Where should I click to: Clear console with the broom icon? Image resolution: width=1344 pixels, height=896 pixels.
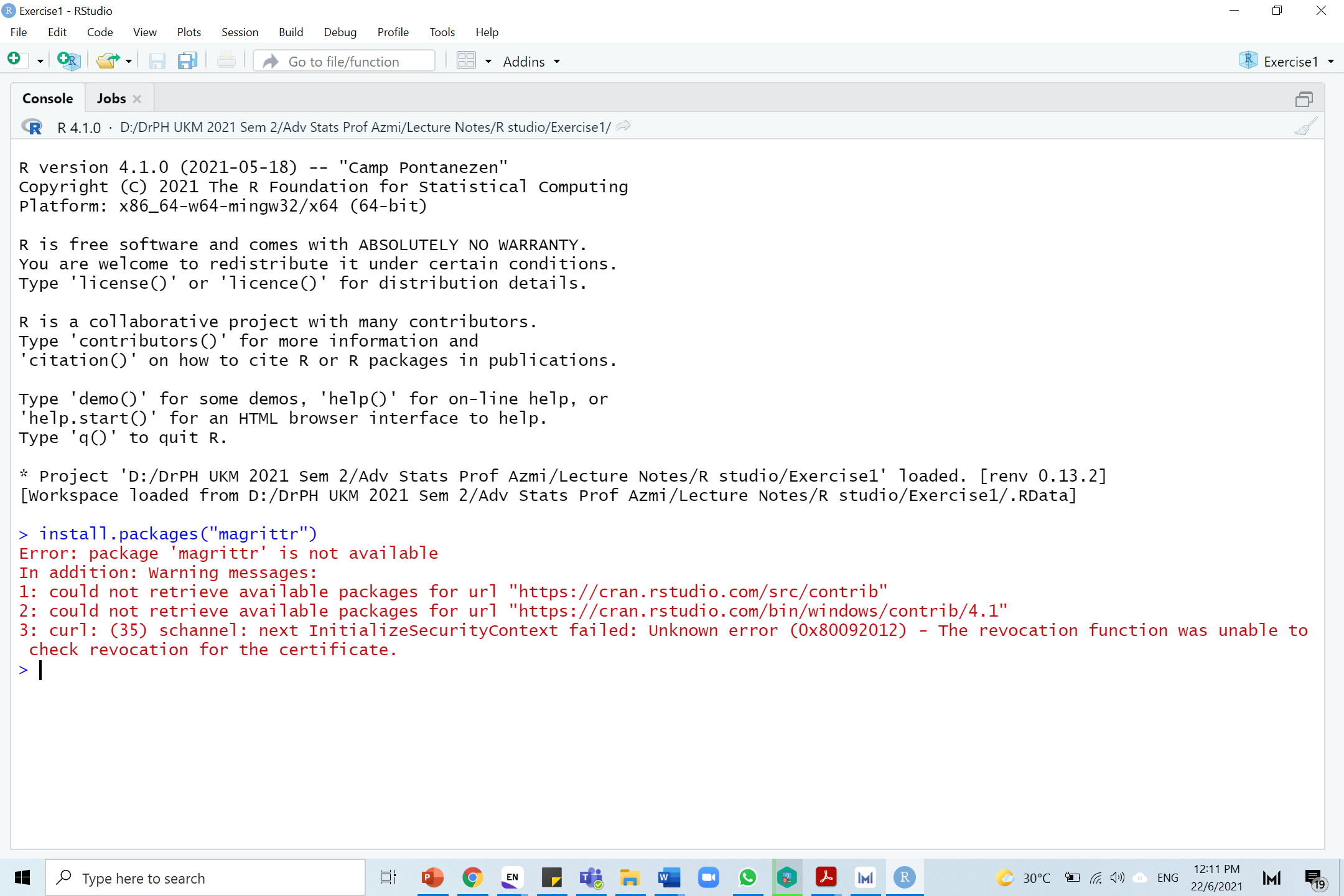[1305, 127]
